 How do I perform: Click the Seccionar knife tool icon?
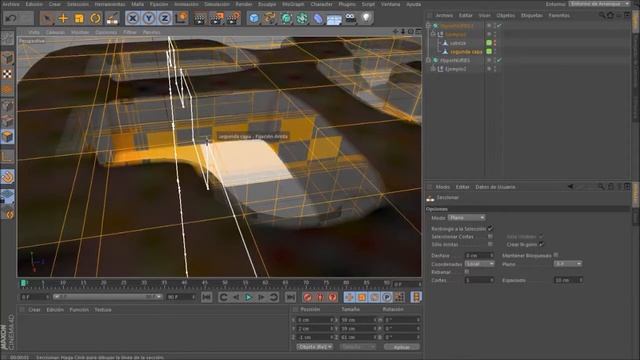(430, 198)
